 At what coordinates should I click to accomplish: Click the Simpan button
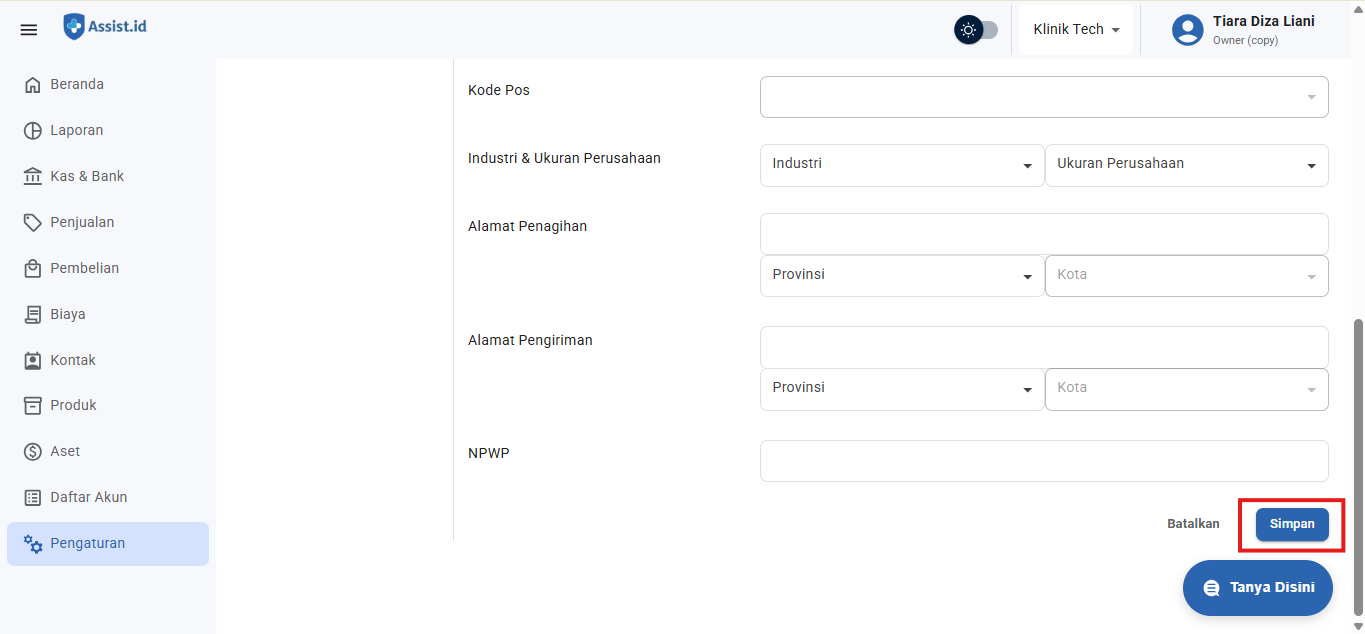click(1292, 524)
